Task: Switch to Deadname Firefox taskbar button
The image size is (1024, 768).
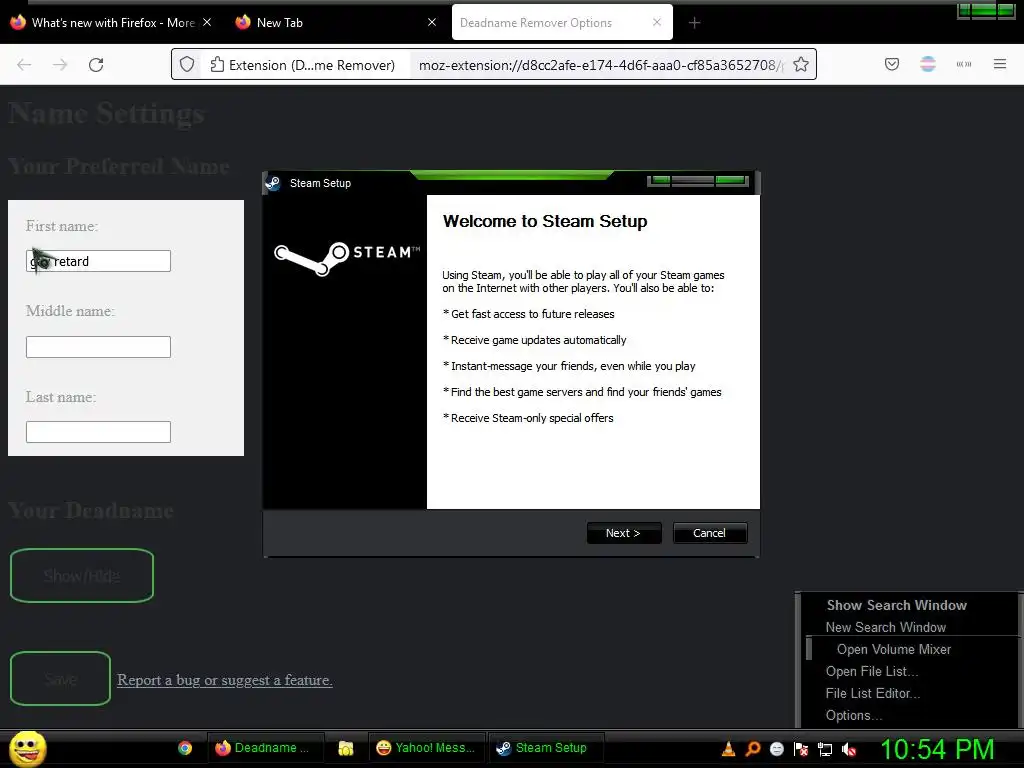Action: point(266,748)
